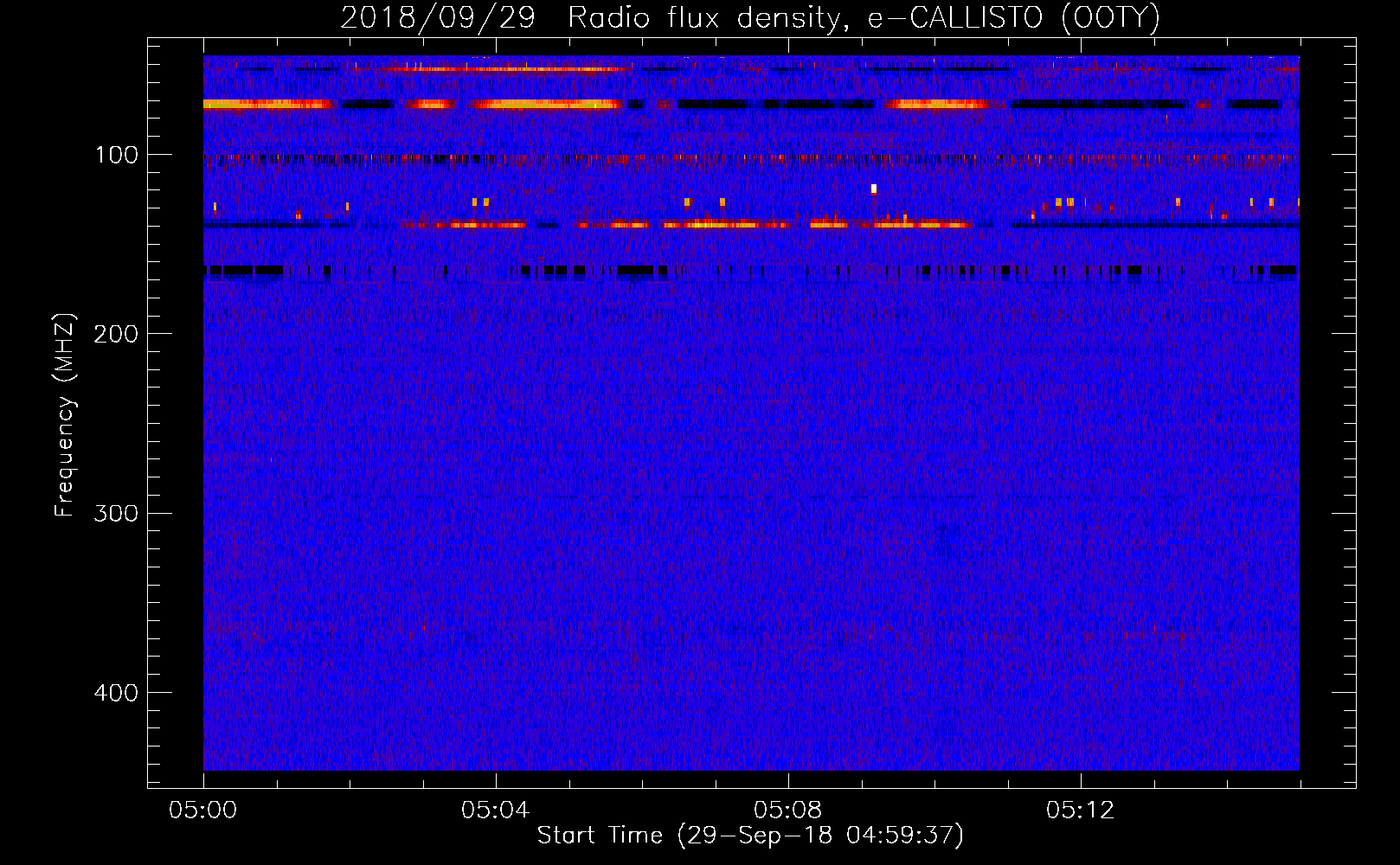The width and height of the screenshot is (1400, 865).
Task: Click the 05:04 time tick label
Action: pos(495,811)
